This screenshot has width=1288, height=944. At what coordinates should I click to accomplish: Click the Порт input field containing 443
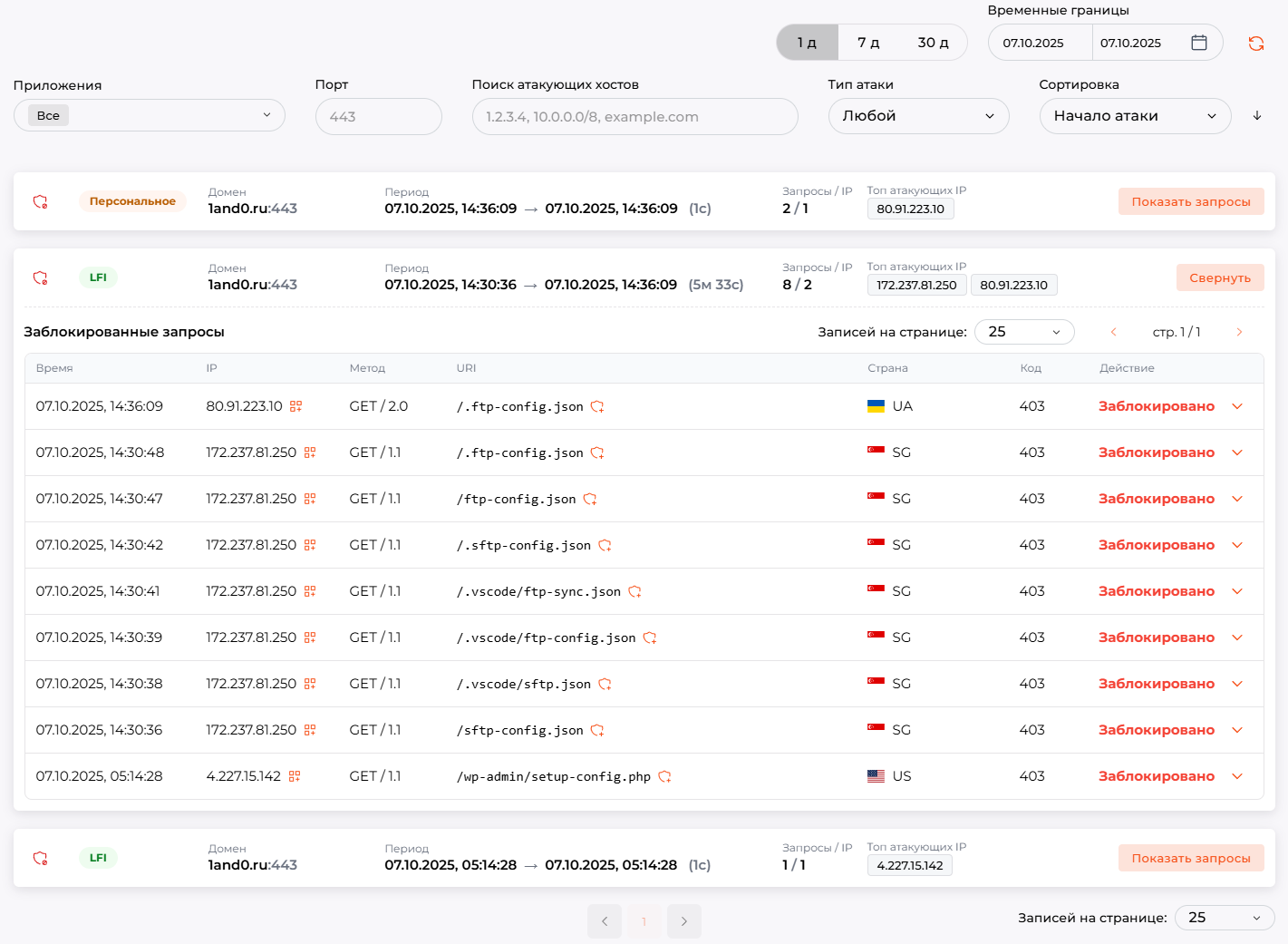(x=378, y=116)
